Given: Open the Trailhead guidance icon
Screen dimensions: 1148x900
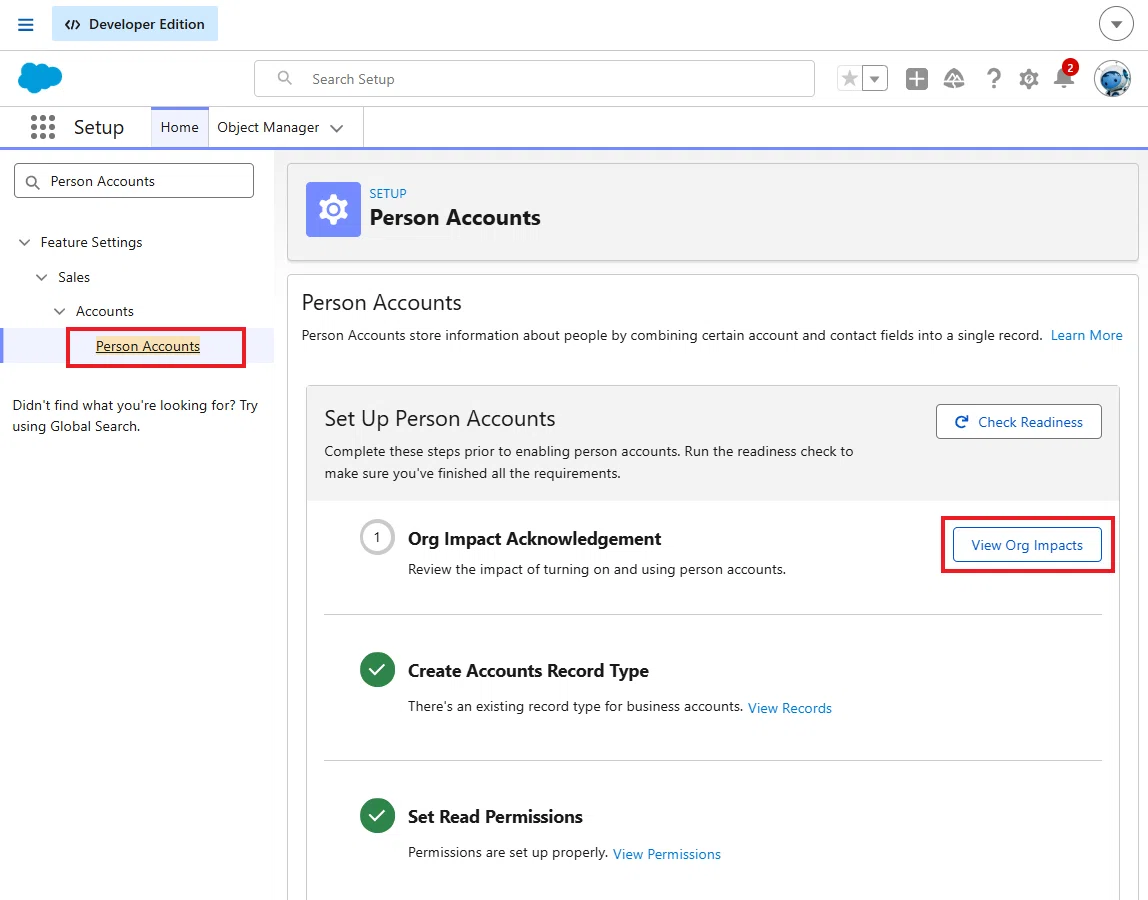Looking at the screenshot, I should click(954, 78).
